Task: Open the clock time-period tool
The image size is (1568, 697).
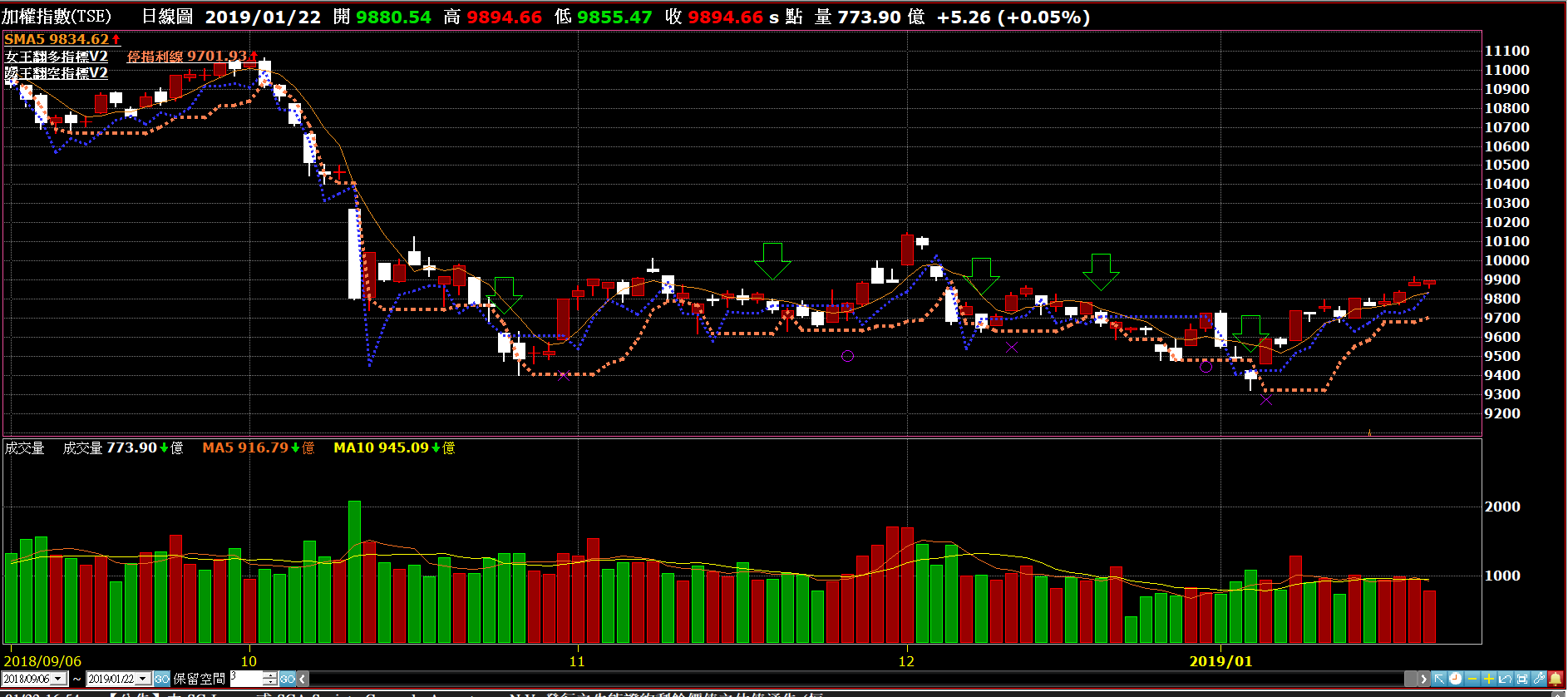Action: (1456, 679)
